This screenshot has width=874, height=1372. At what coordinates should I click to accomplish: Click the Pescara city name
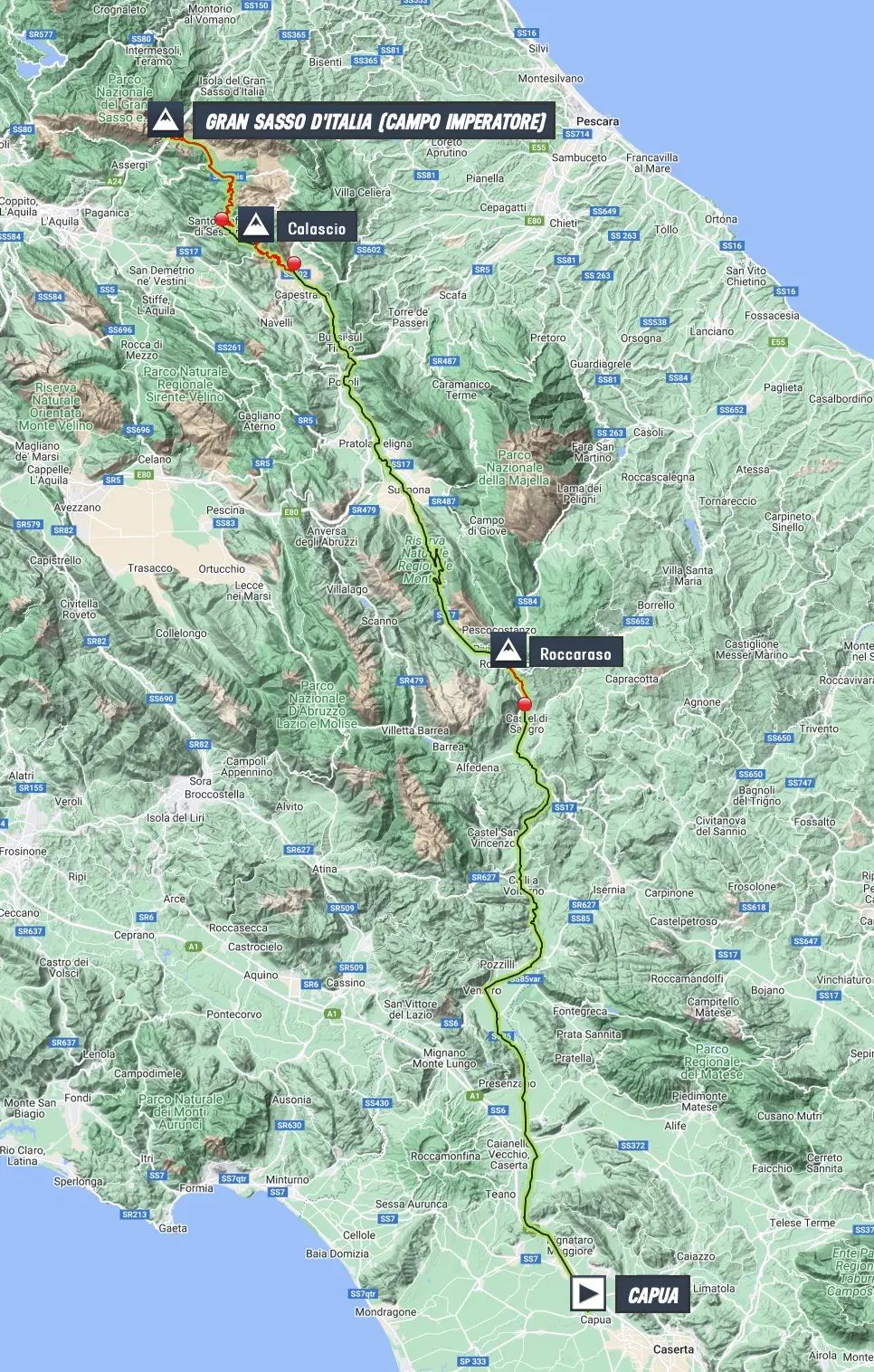click(x=597, y=121)
